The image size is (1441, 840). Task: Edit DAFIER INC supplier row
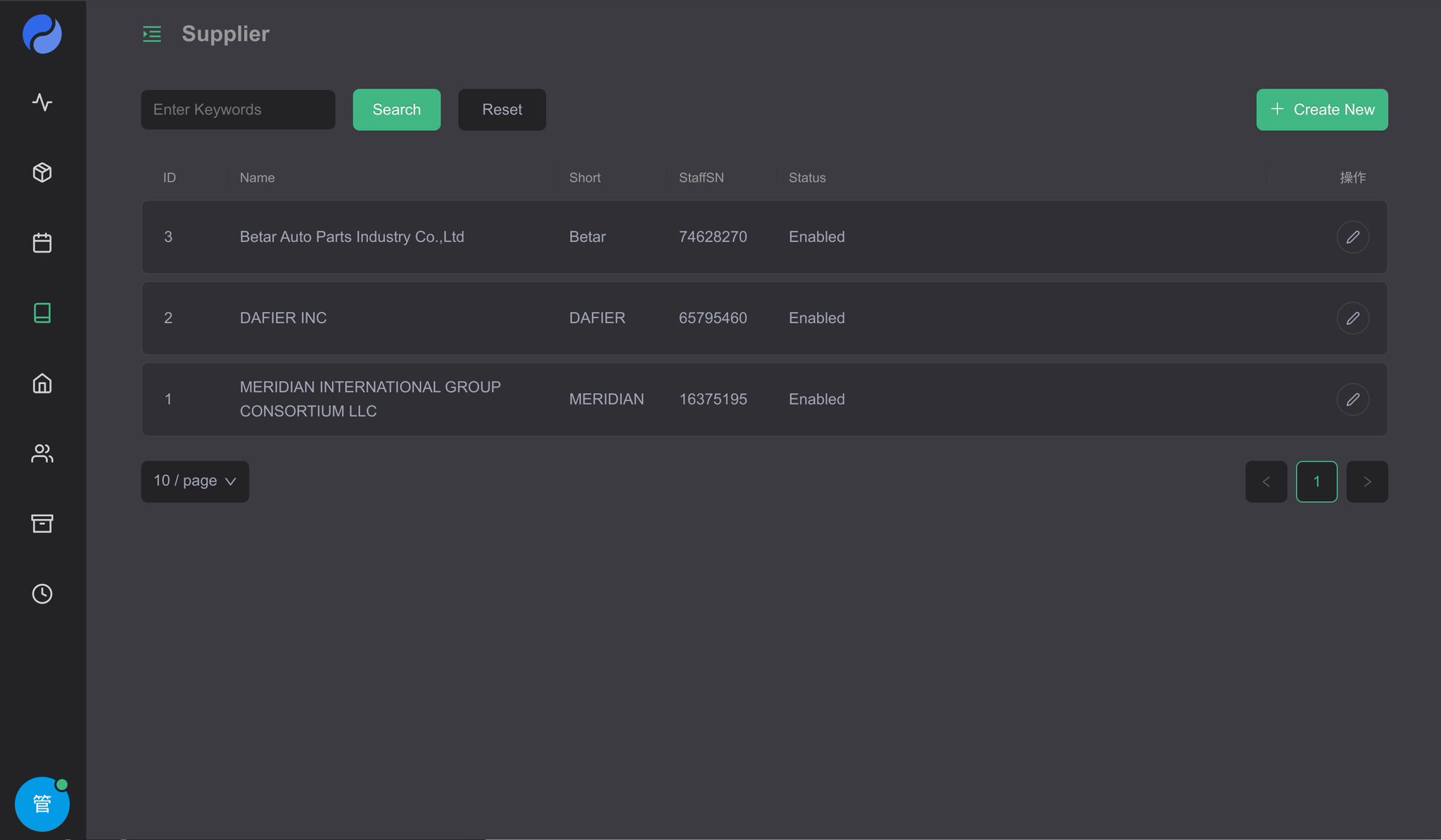[x=1352, y=318]
